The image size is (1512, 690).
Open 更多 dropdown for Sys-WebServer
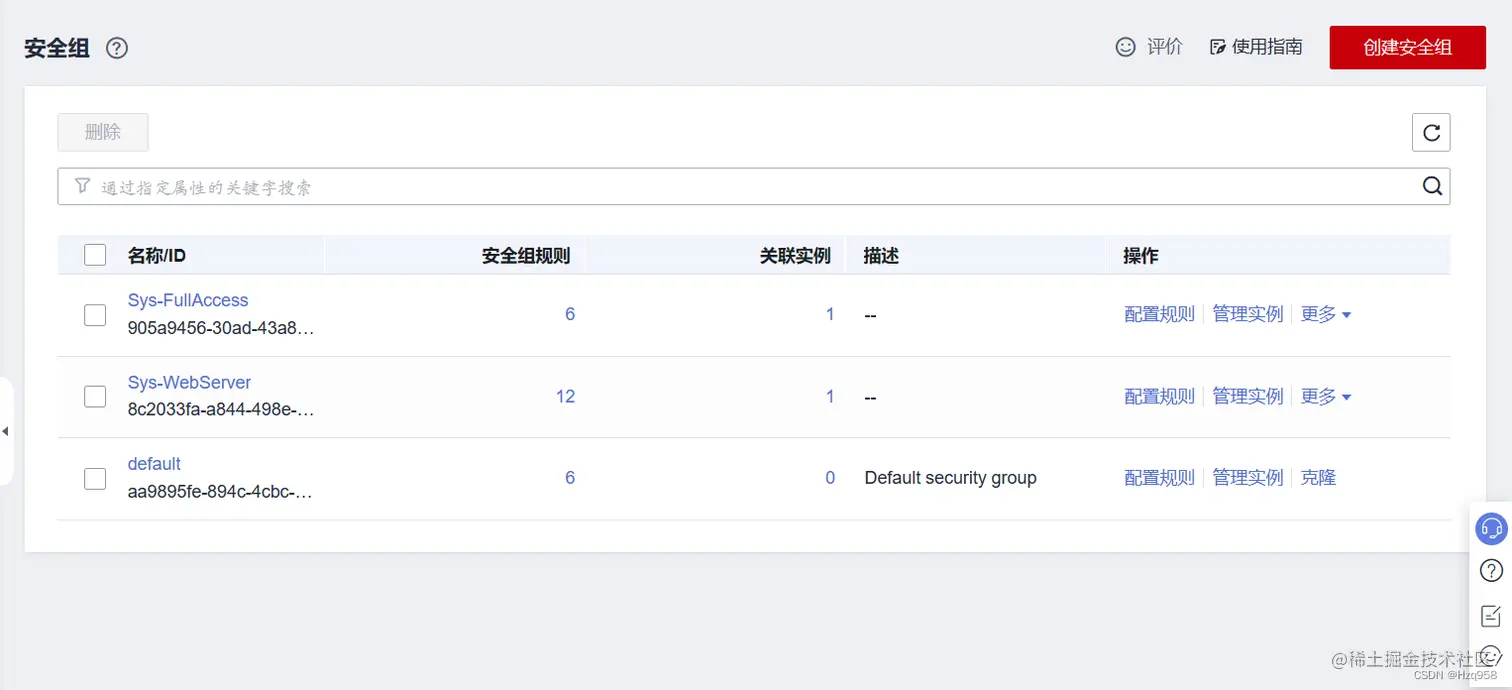tap(1326, 397)
